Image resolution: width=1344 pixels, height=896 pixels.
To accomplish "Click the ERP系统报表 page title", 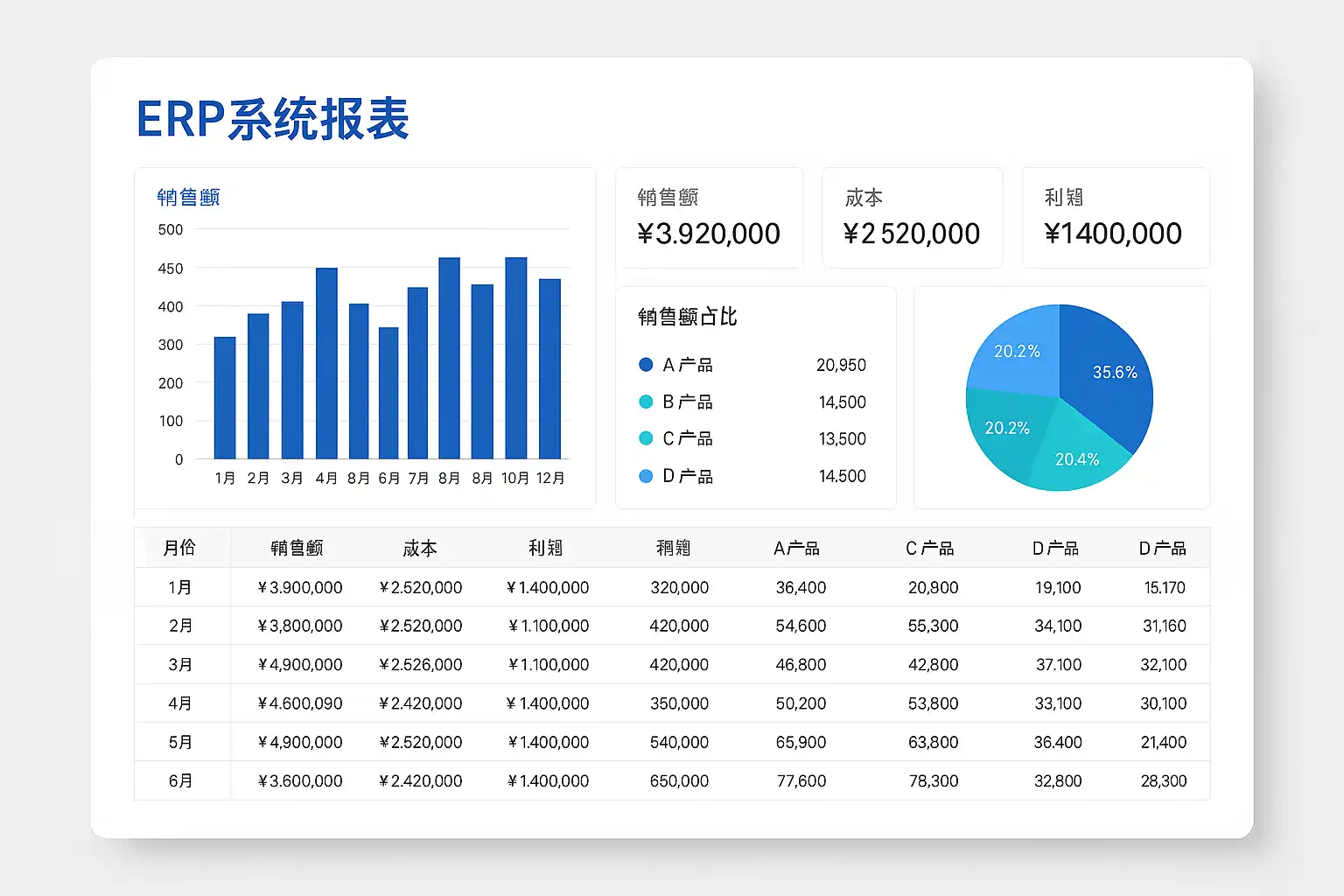I will click(273, 119).
